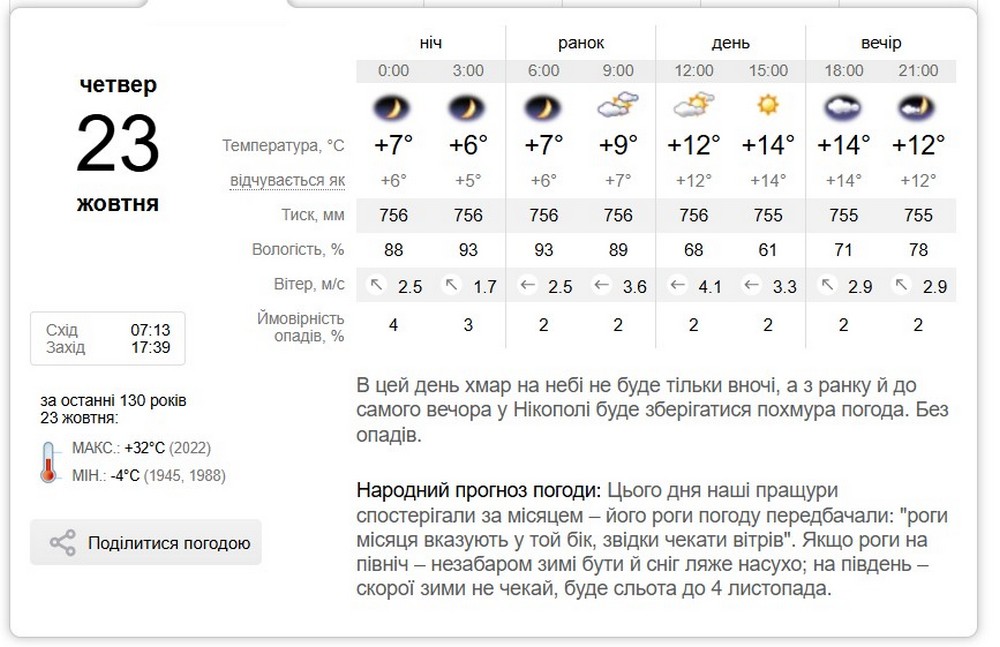Select the ранок column header

click(x=581, y=43)
